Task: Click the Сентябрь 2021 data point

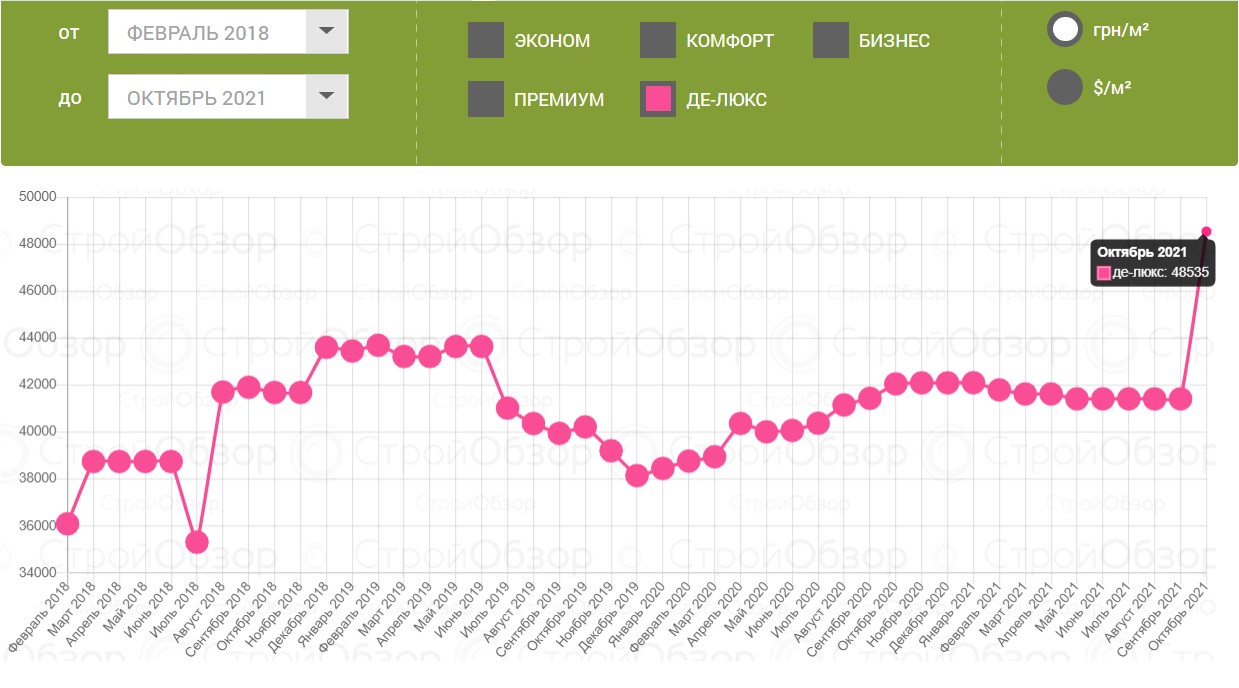Action: (1180, 399)
